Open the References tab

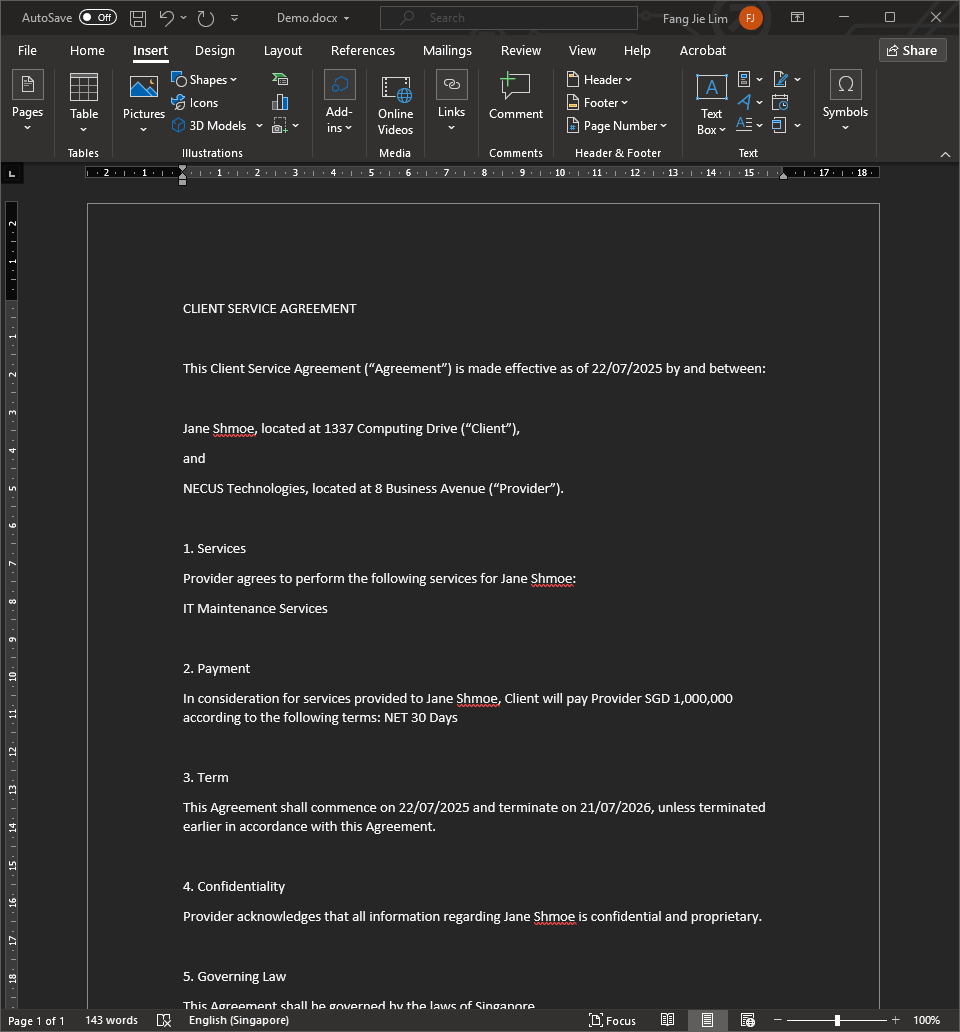[x=363, y=51]
